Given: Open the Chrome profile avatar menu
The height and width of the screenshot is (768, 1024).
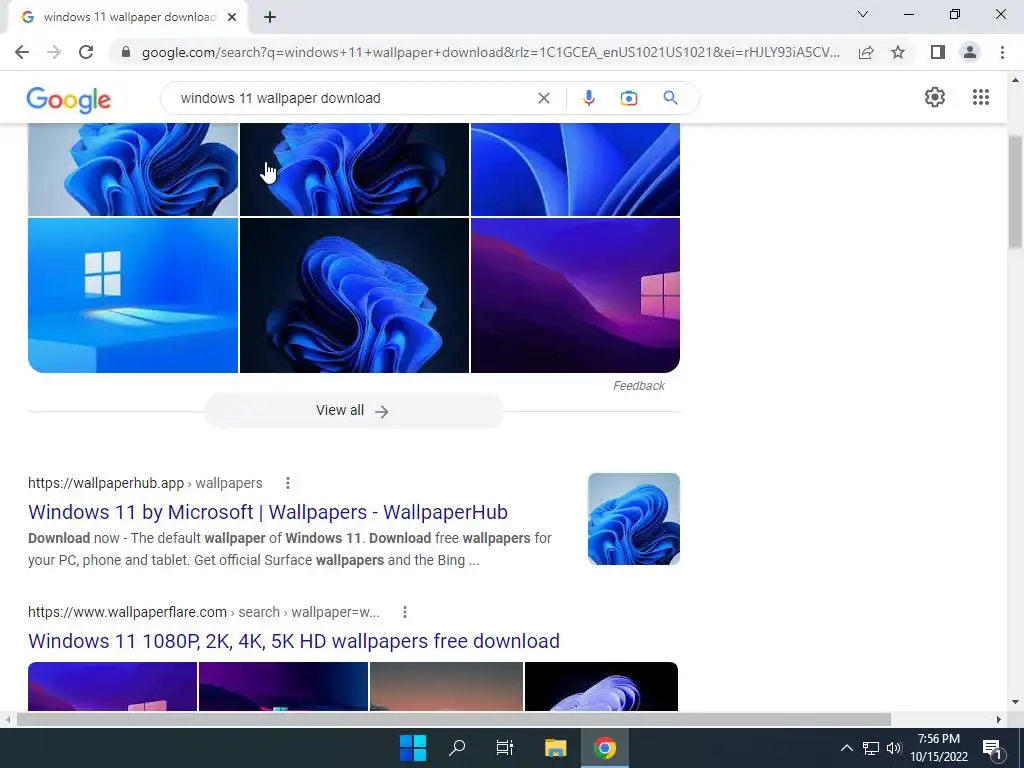Looking at the screenshot, I should [x=970, y=52].
